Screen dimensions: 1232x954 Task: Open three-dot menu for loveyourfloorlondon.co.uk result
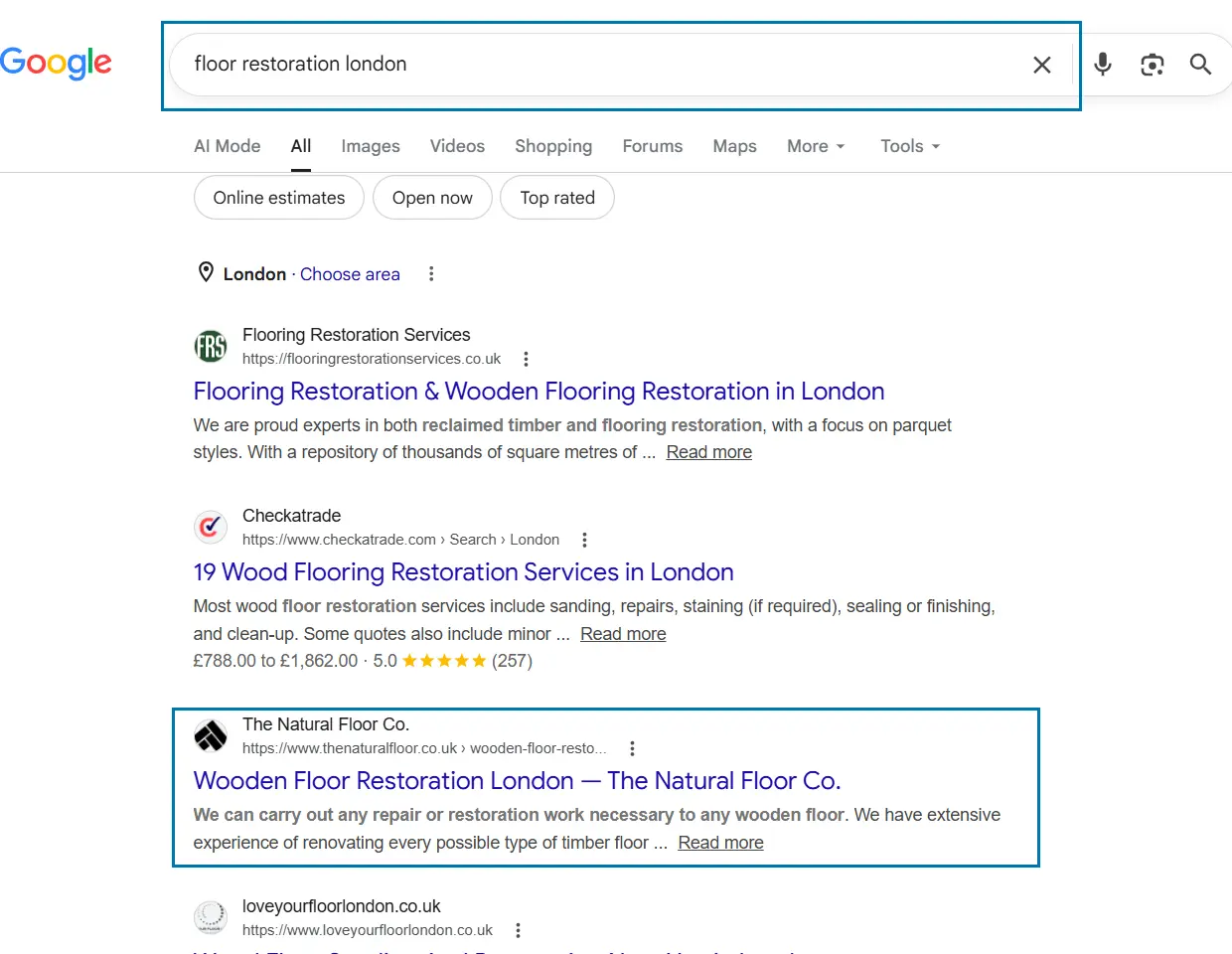tap(518, 930)
